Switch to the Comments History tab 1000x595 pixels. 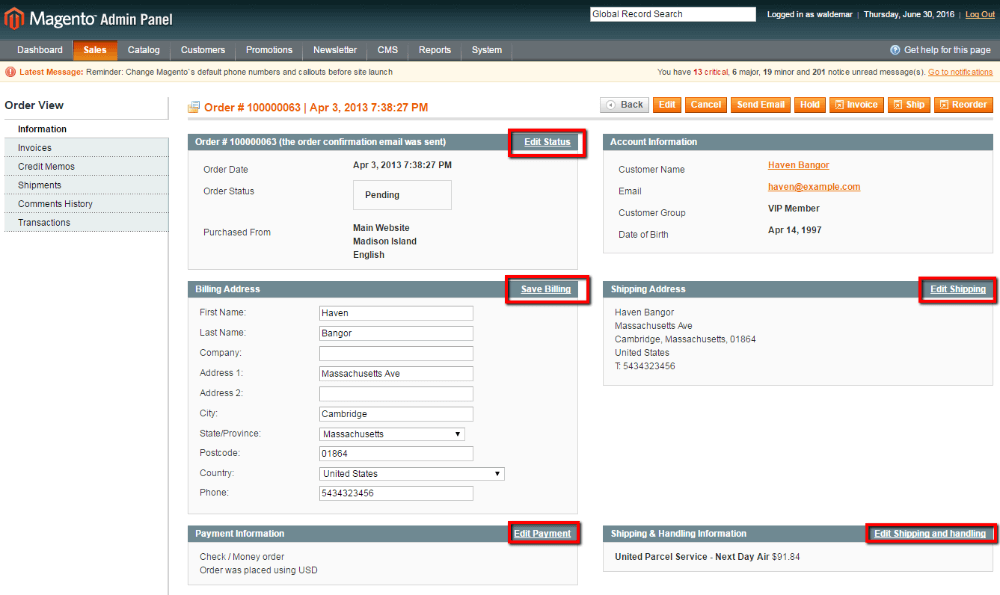(55, 204)
